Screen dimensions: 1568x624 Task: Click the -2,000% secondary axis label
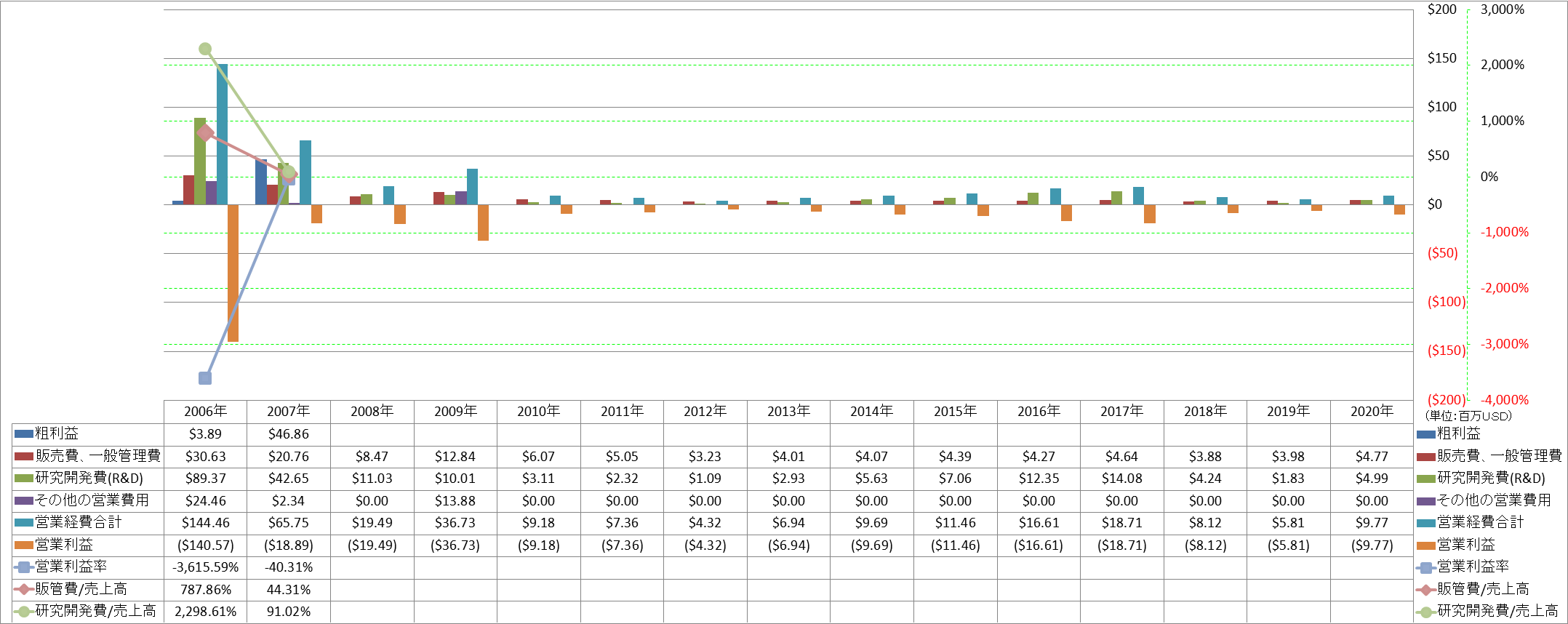1505,288
